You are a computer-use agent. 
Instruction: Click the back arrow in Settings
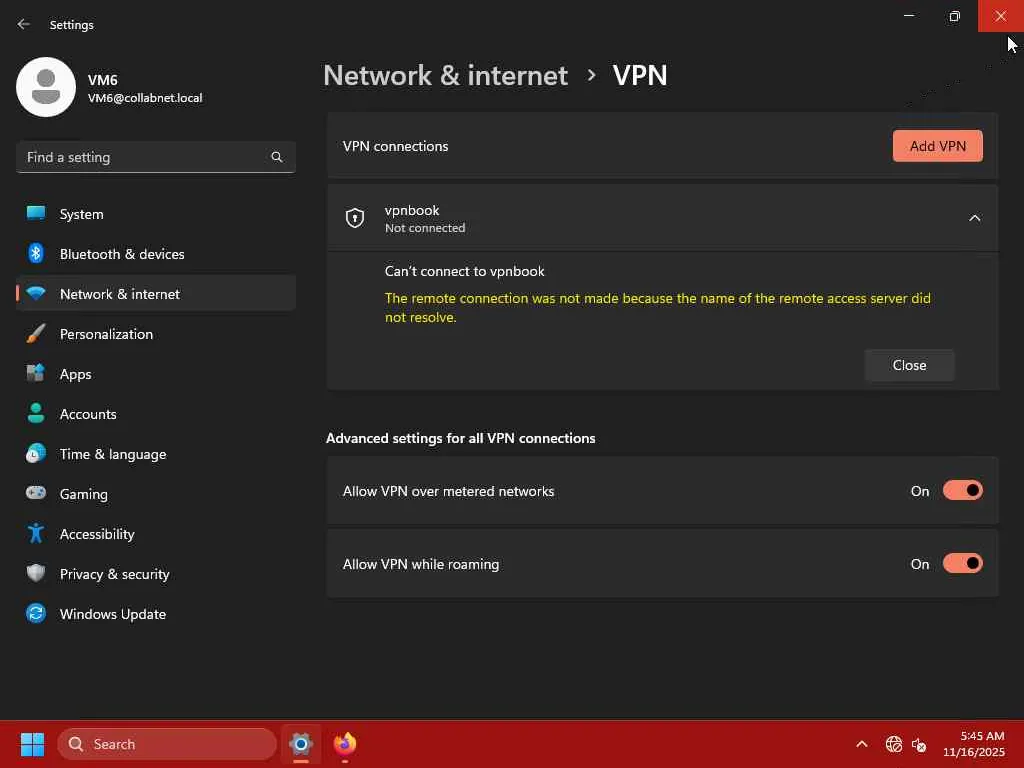pyautogui.click(x=24, y=24)
